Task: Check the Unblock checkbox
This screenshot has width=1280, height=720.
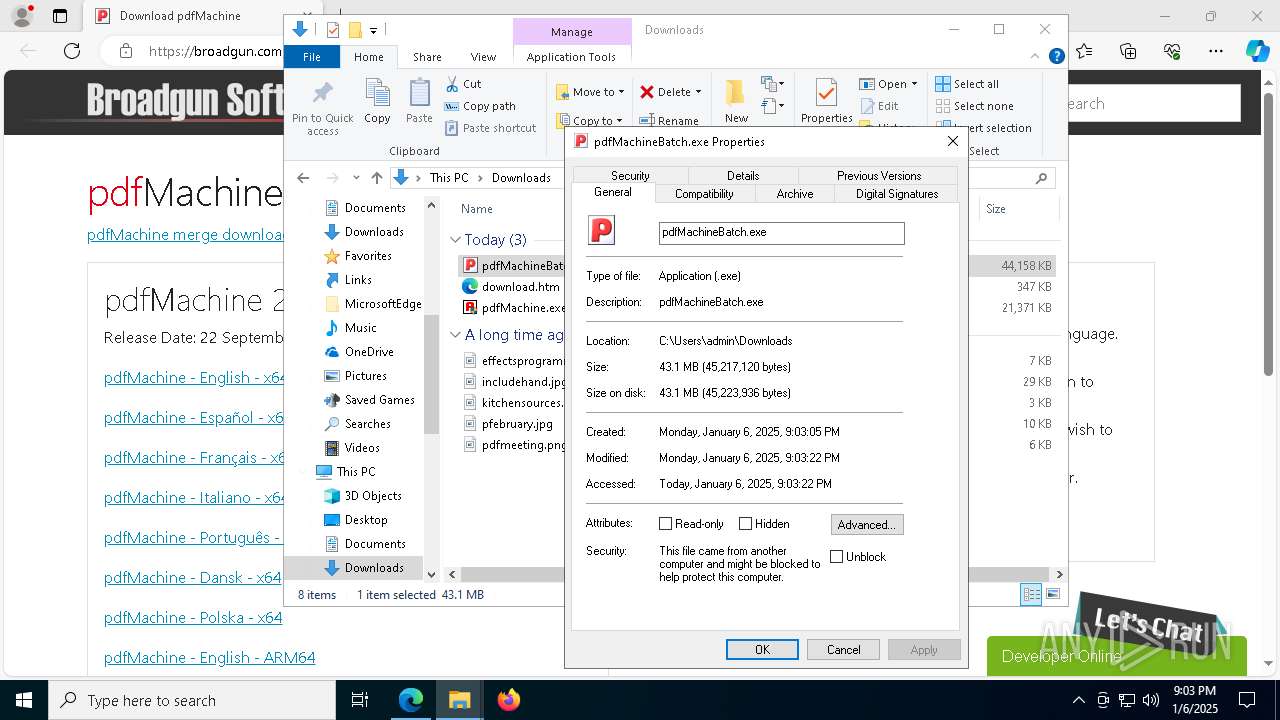Action: point(837,557)
